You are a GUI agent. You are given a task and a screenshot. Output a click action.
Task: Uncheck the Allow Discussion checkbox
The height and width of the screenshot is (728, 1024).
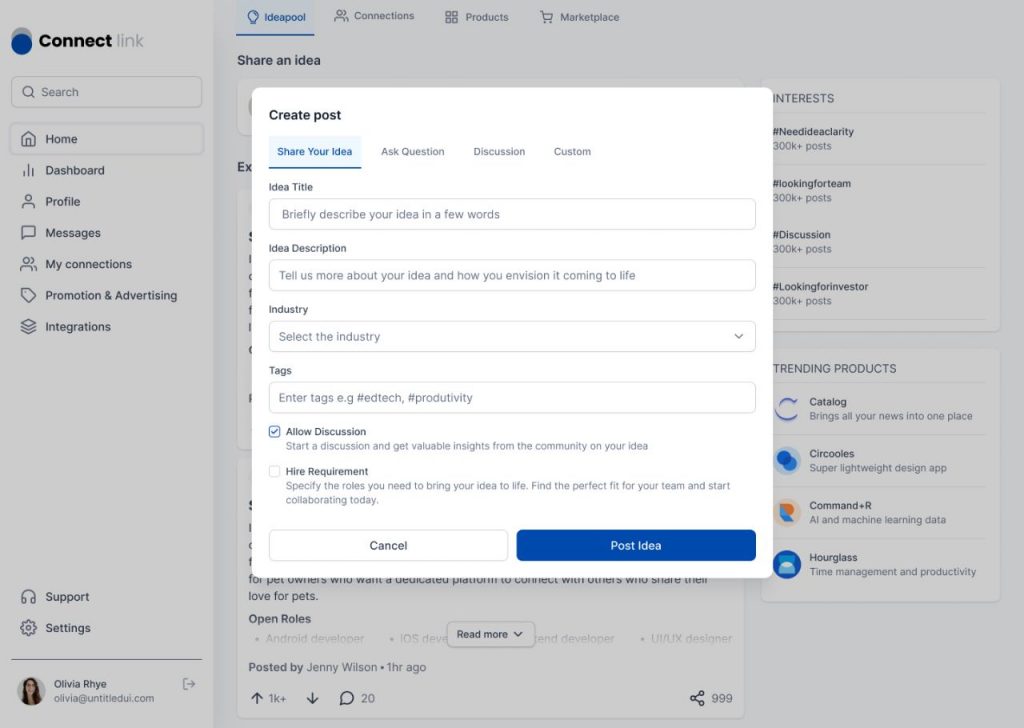click(x=275, y=432)
